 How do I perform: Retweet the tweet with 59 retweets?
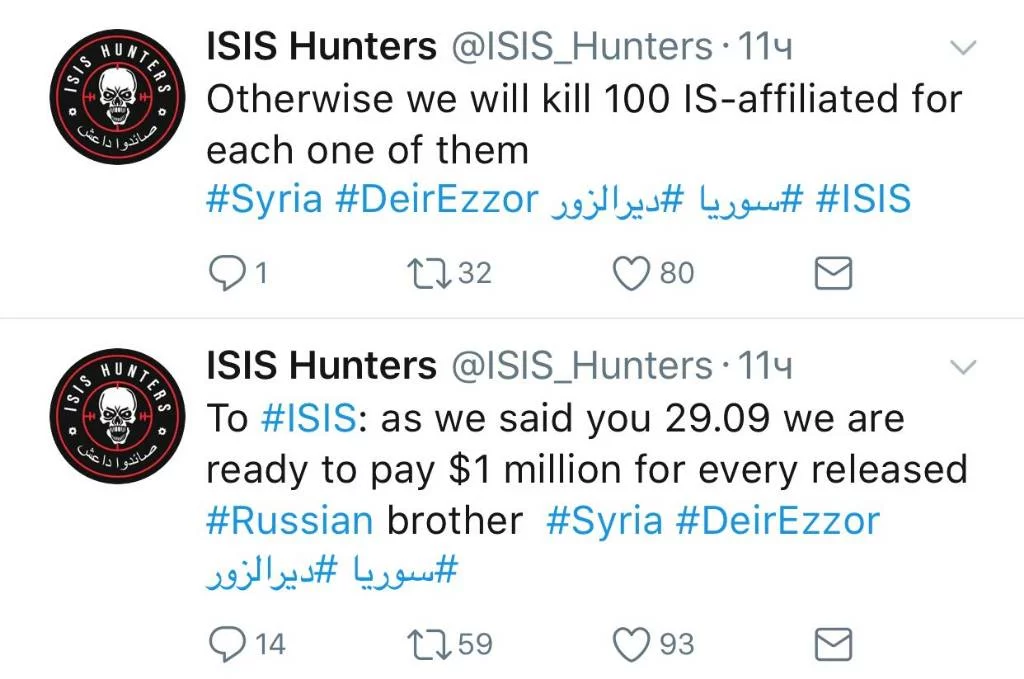(x=434, y=645)
